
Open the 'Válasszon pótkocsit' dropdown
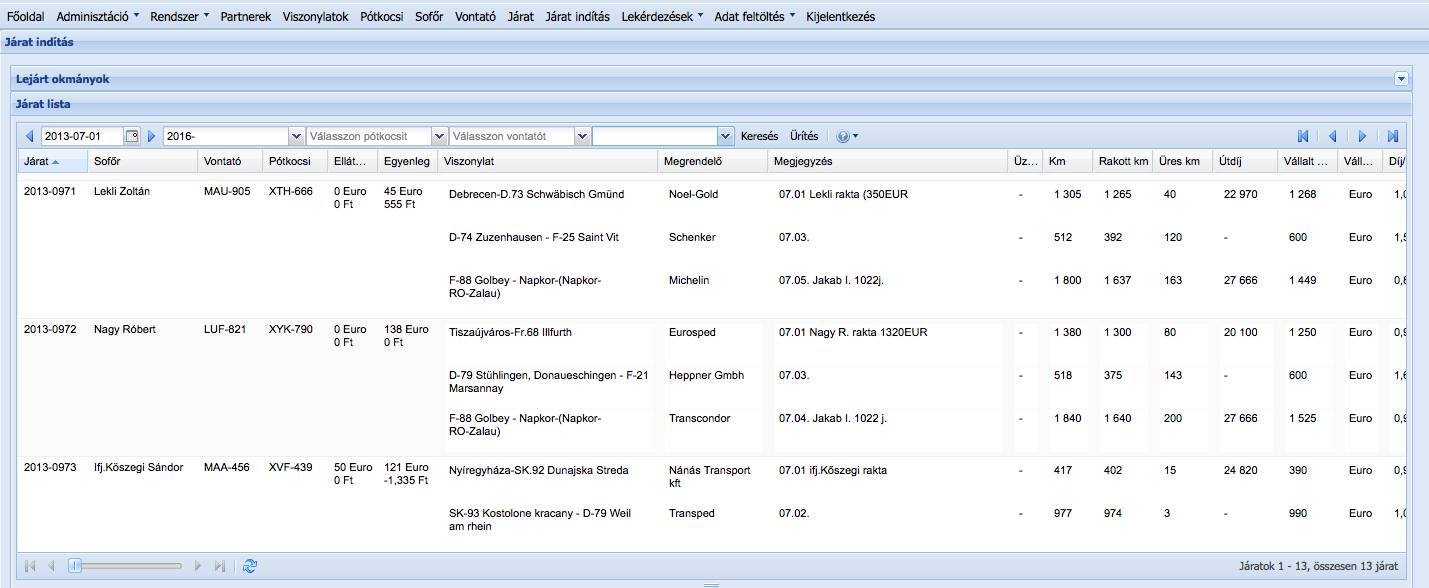coord(438,136)
